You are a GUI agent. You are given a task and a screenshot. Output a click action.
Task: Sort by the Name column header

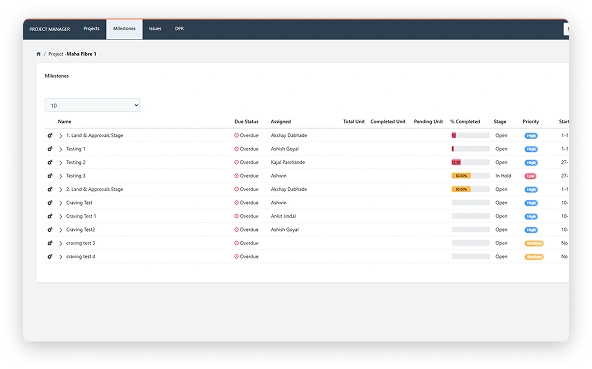point(65,122)
